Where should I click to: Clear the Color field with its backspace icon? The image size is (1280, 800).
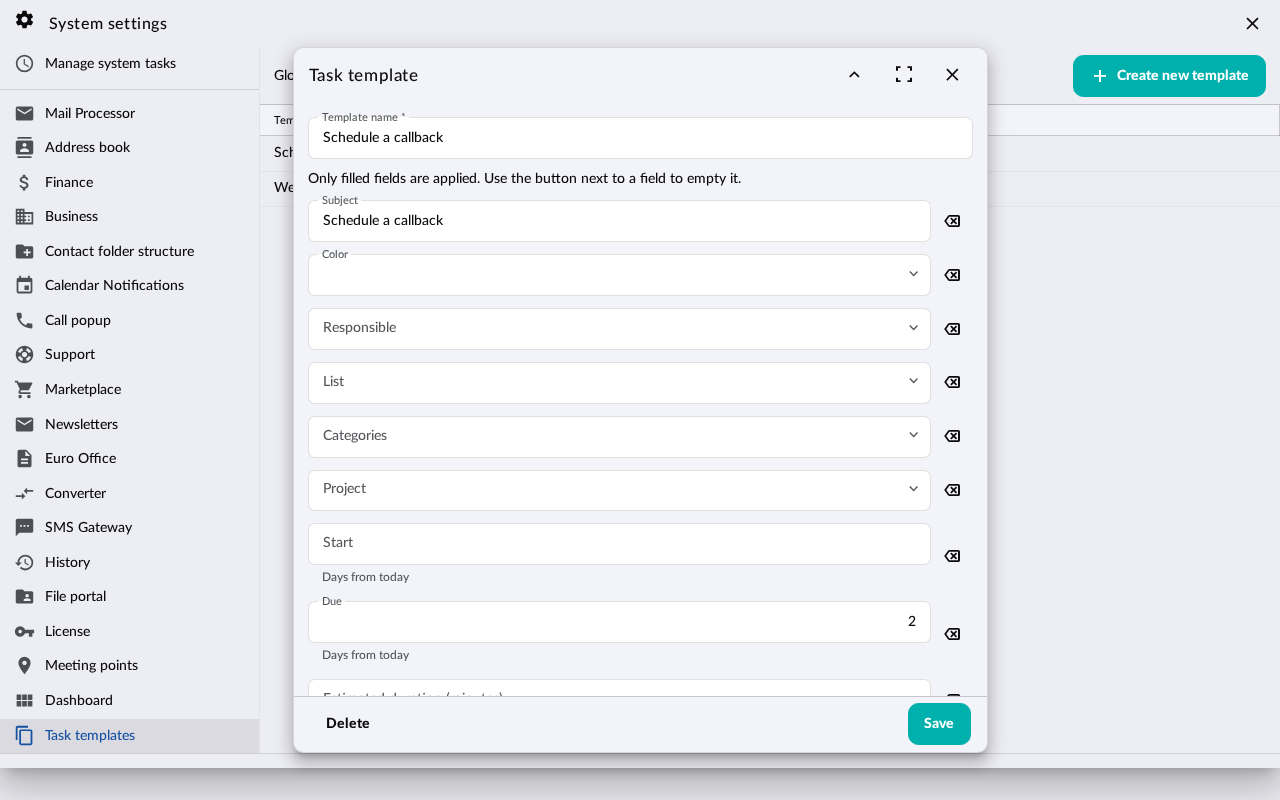point(952,275)
